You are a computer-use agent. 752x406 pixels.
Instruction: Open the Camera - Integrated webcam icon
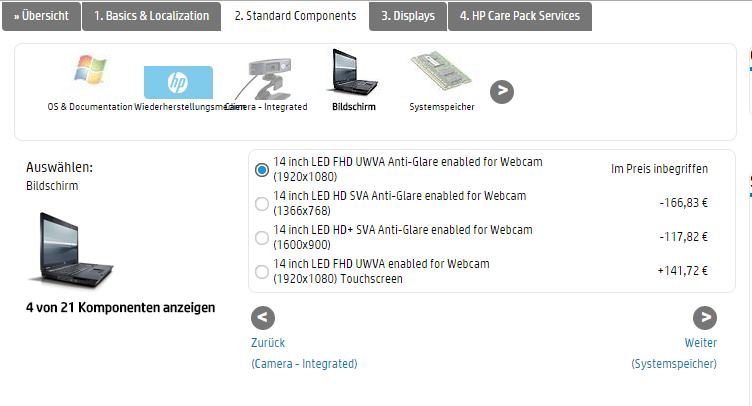(x=266, y=79)
